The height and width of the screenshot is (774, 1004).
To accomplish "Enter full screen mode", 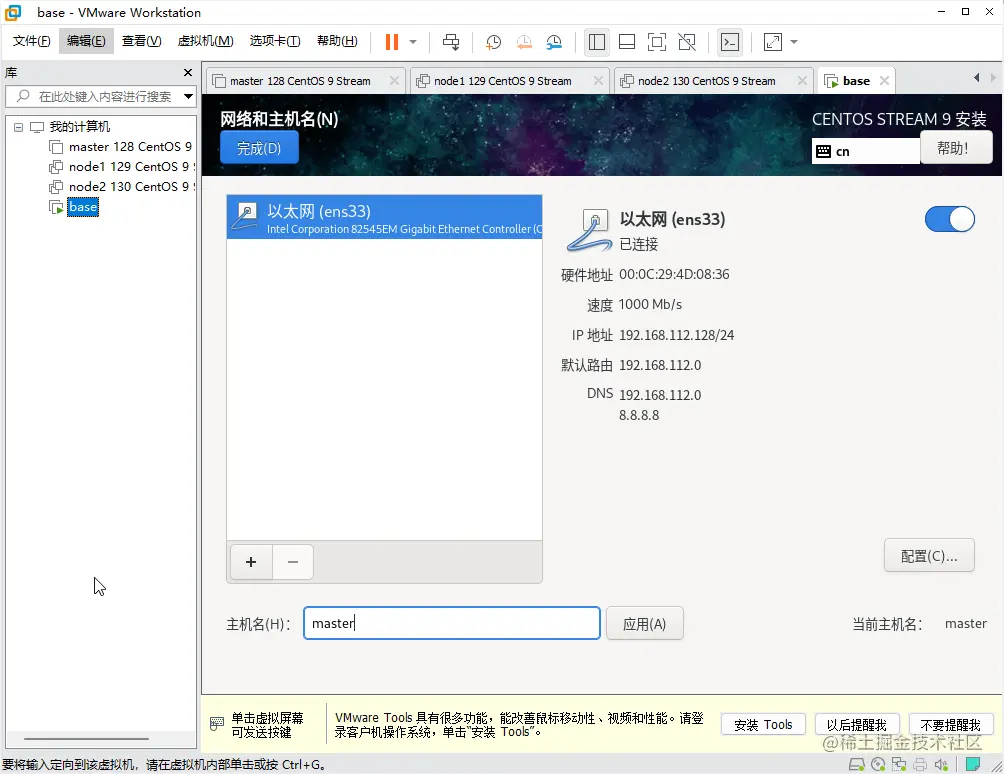I will coord(657,42).
